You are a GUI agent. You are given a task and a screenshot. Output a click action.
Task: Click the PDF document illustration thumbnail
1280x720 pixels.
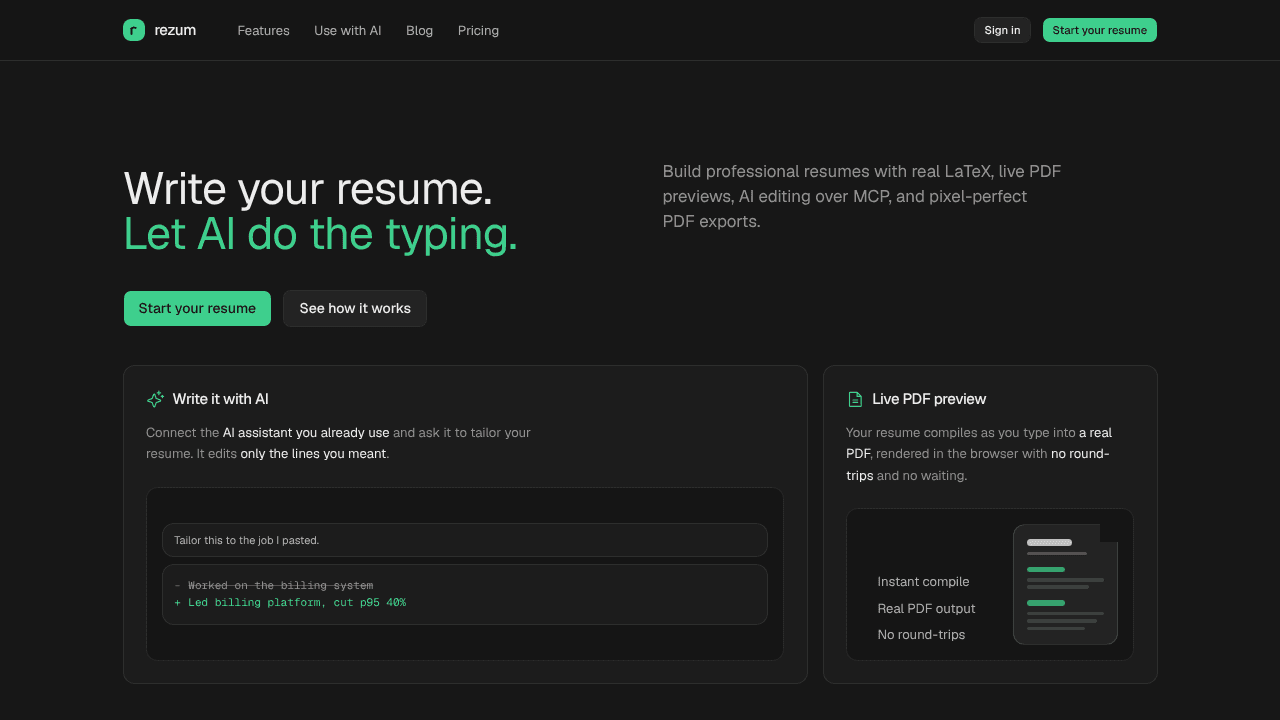tap(1066, 584)
